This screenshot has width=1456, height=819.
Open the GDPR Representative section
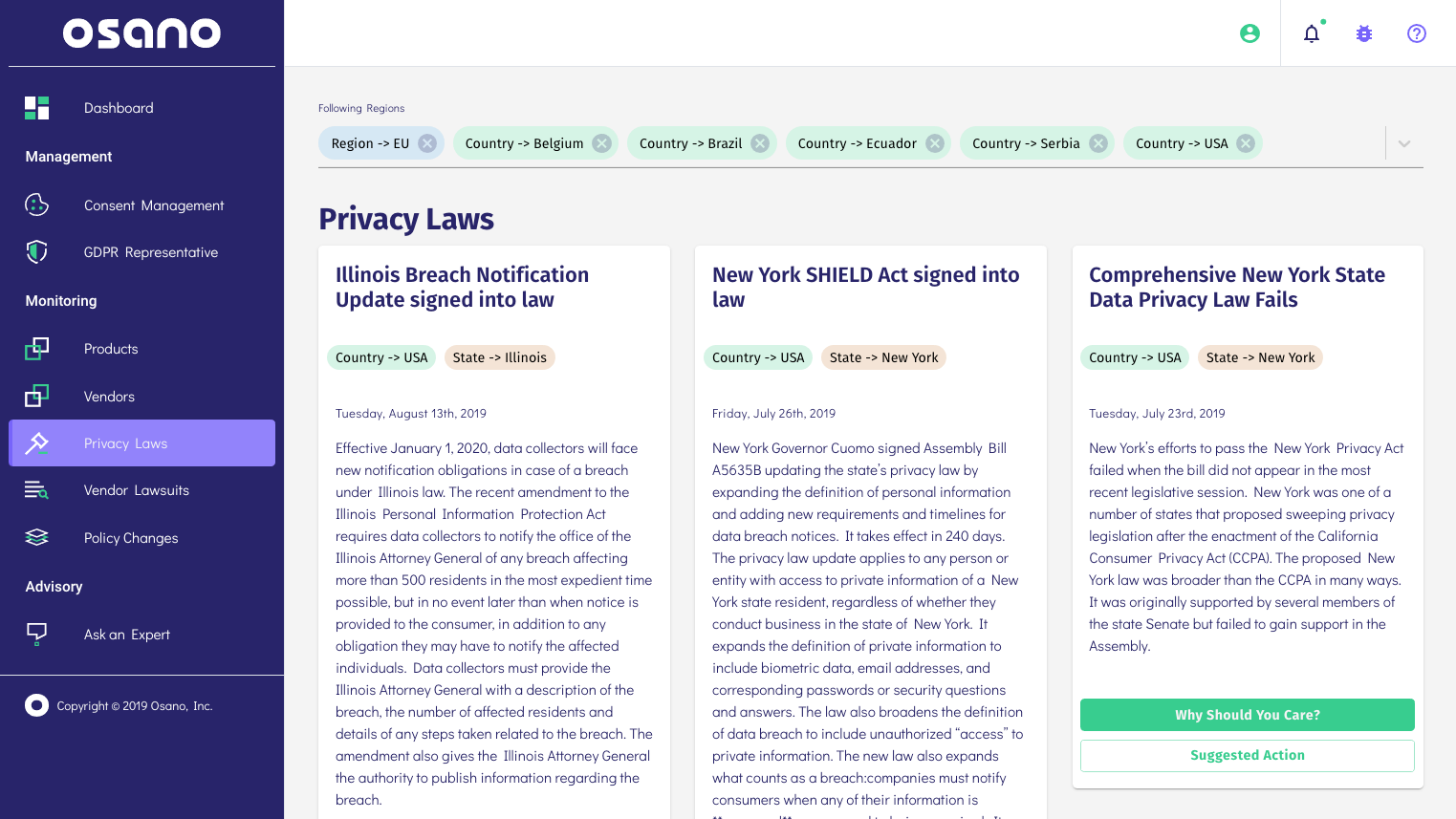coord(36,251)
